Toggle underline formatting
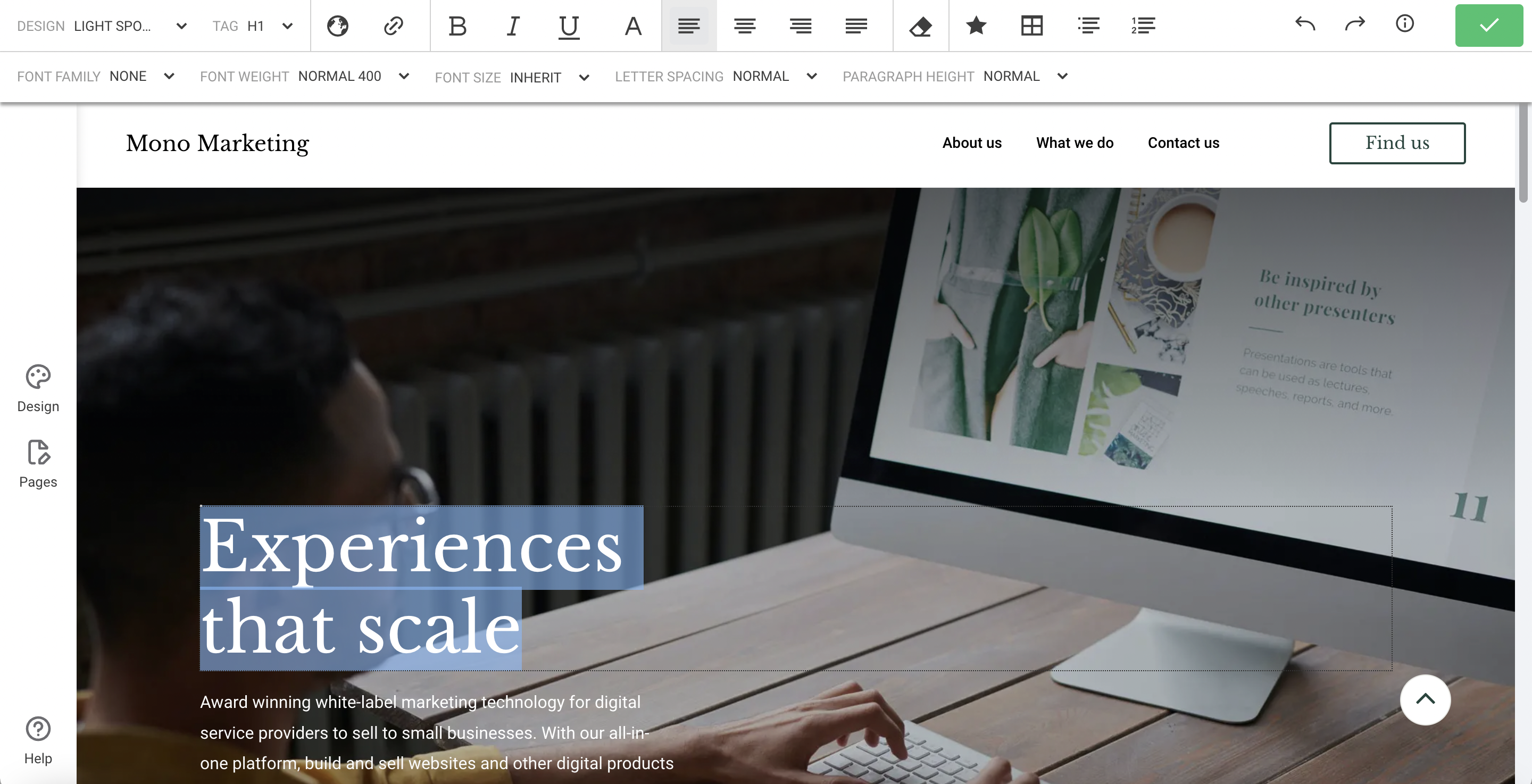Image resolution: width=1532 pixels, height=784 pixels. point(569,26)
